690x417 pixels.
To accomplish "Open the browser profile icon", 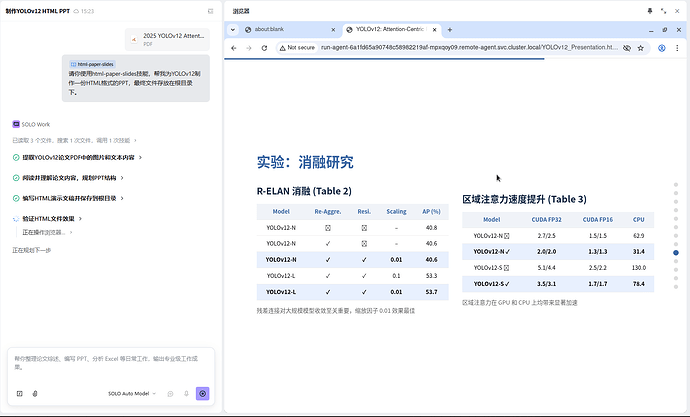I will click(661, 48).
